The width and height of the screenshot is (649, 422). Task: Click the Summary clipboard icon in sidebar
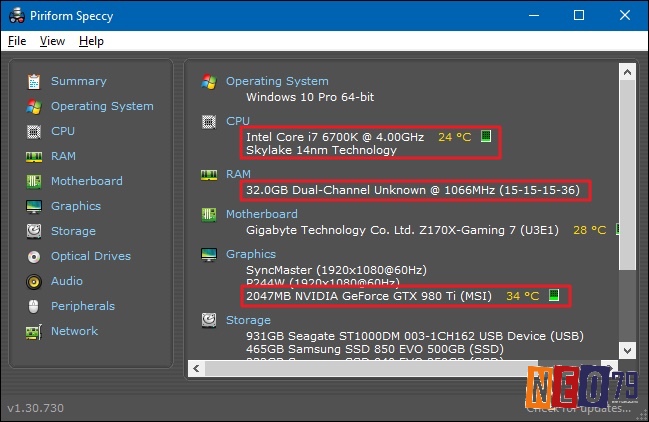[x=34, y=82]
